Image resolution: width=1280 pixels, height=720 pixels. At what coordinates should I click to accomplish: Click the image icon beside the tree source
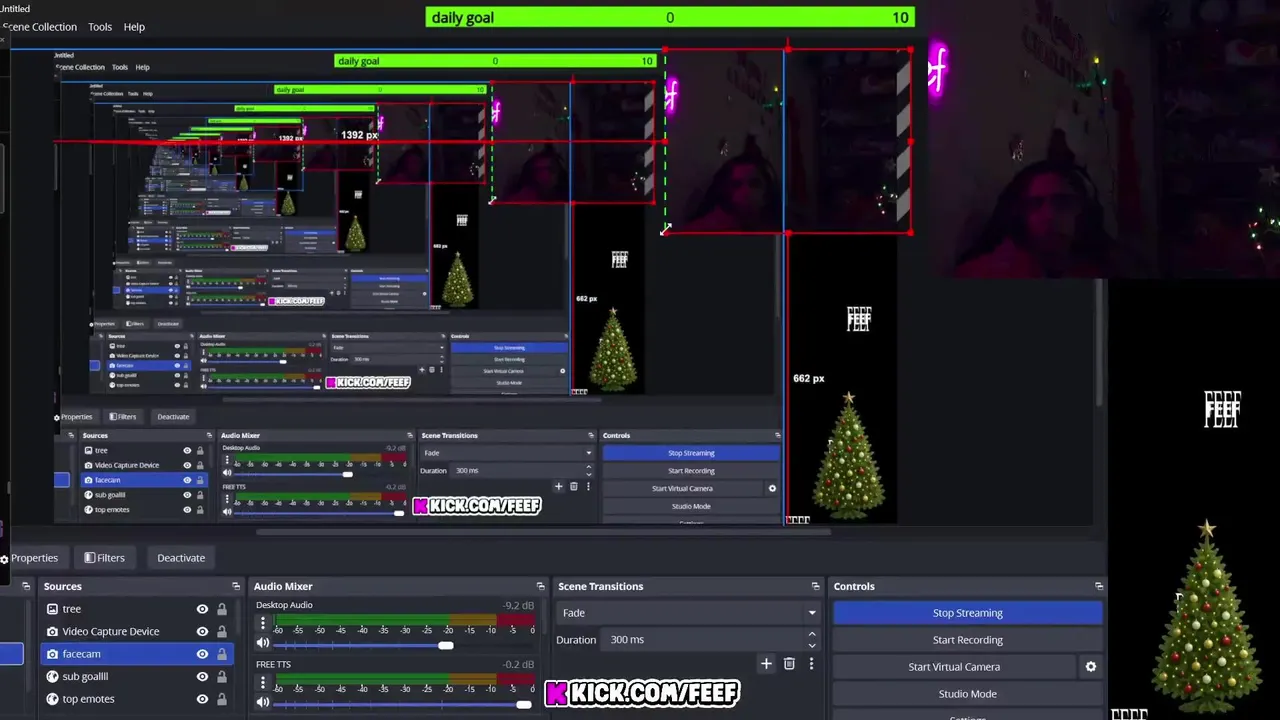(52, 609)
